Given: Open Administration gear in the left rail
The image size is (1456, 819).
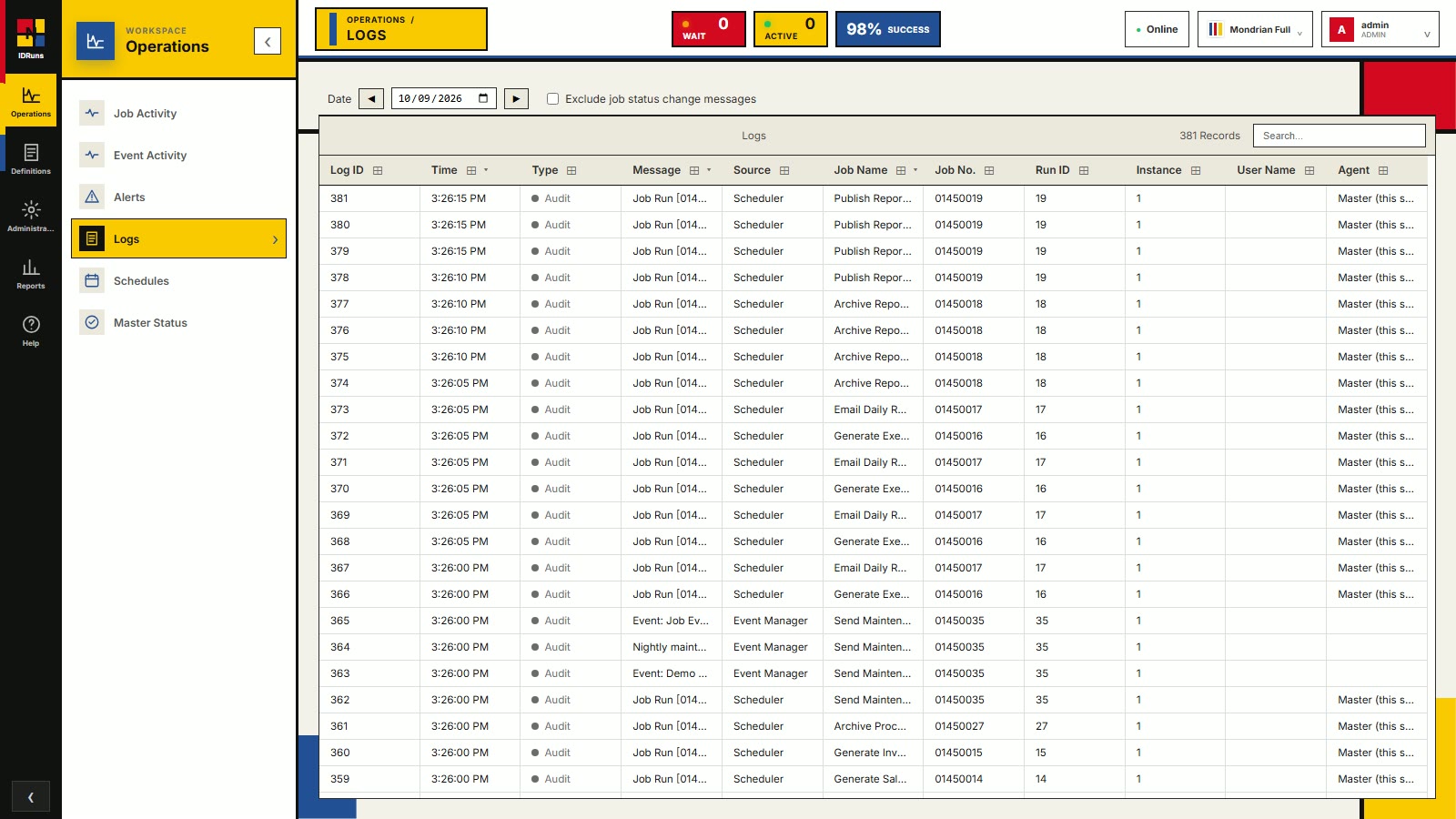Looking at the screenshot, I should 31,216.
